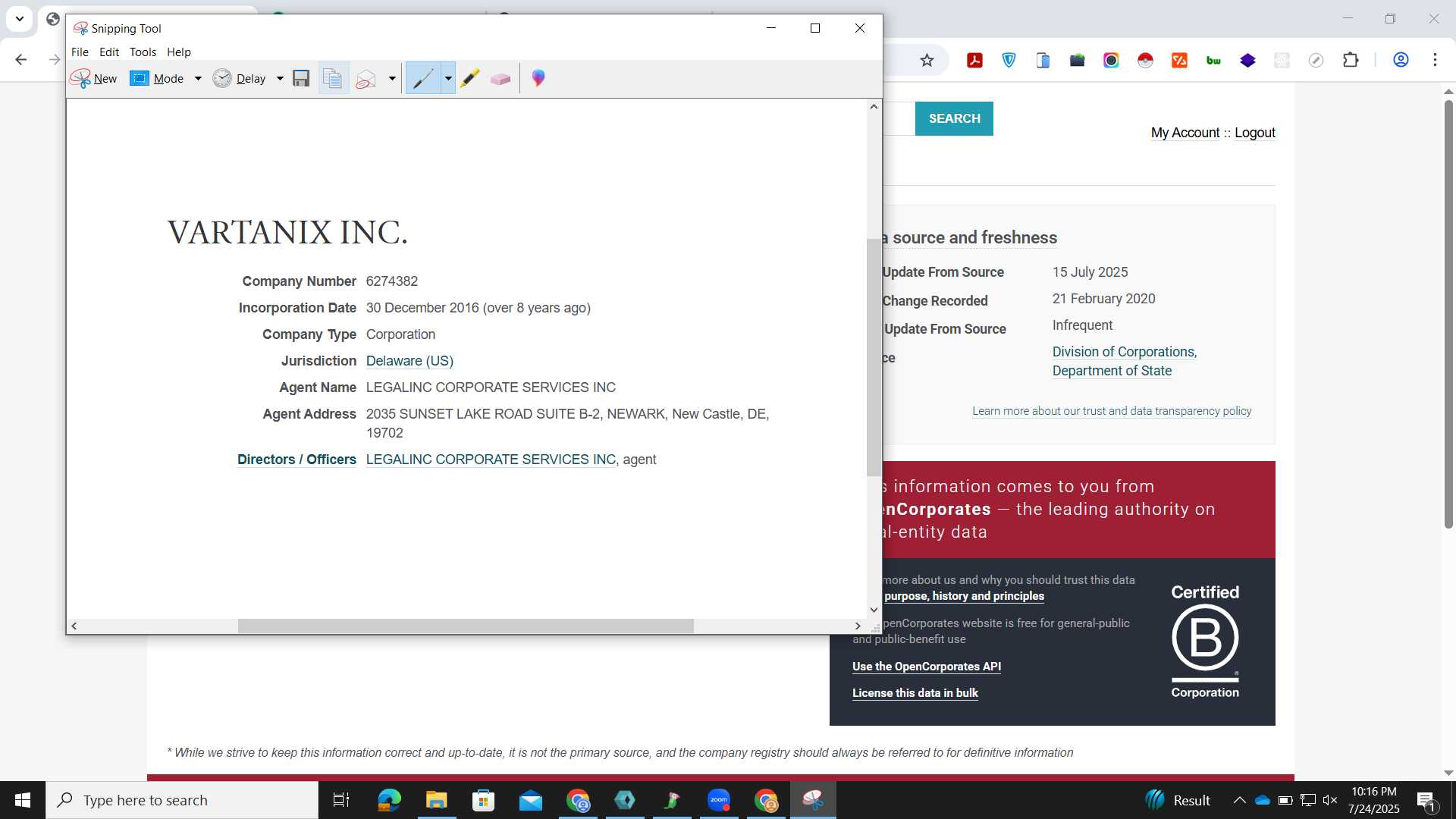Open Mail app from taskbar
1456x819 pixels.
coord(531,800)
